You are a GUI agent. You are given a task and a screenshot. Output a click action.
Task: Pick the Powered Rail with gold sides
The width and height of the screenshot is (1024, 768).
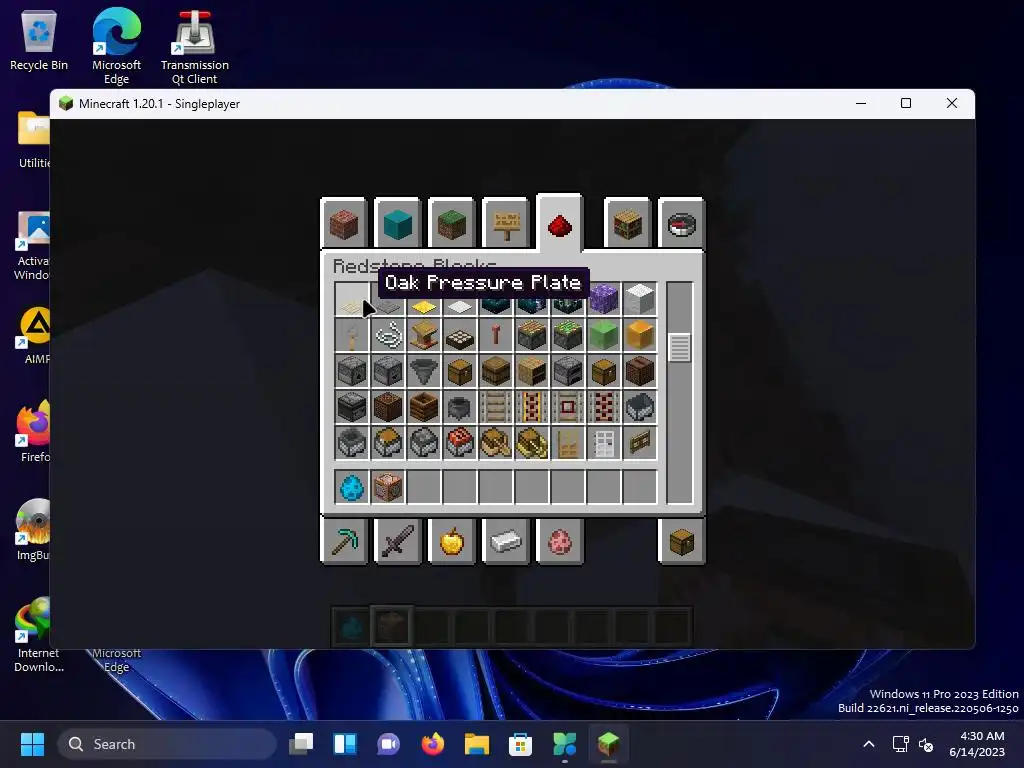[x=532, y=408]
